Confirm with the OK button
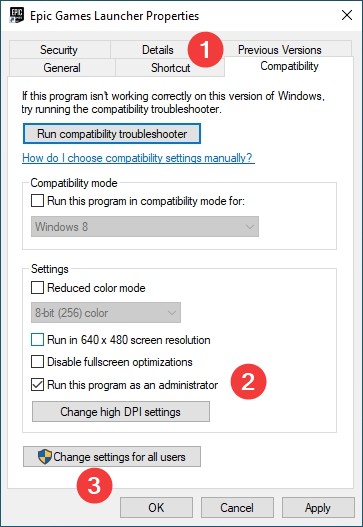Screen dimensions: 363x527 pos(156,508)
